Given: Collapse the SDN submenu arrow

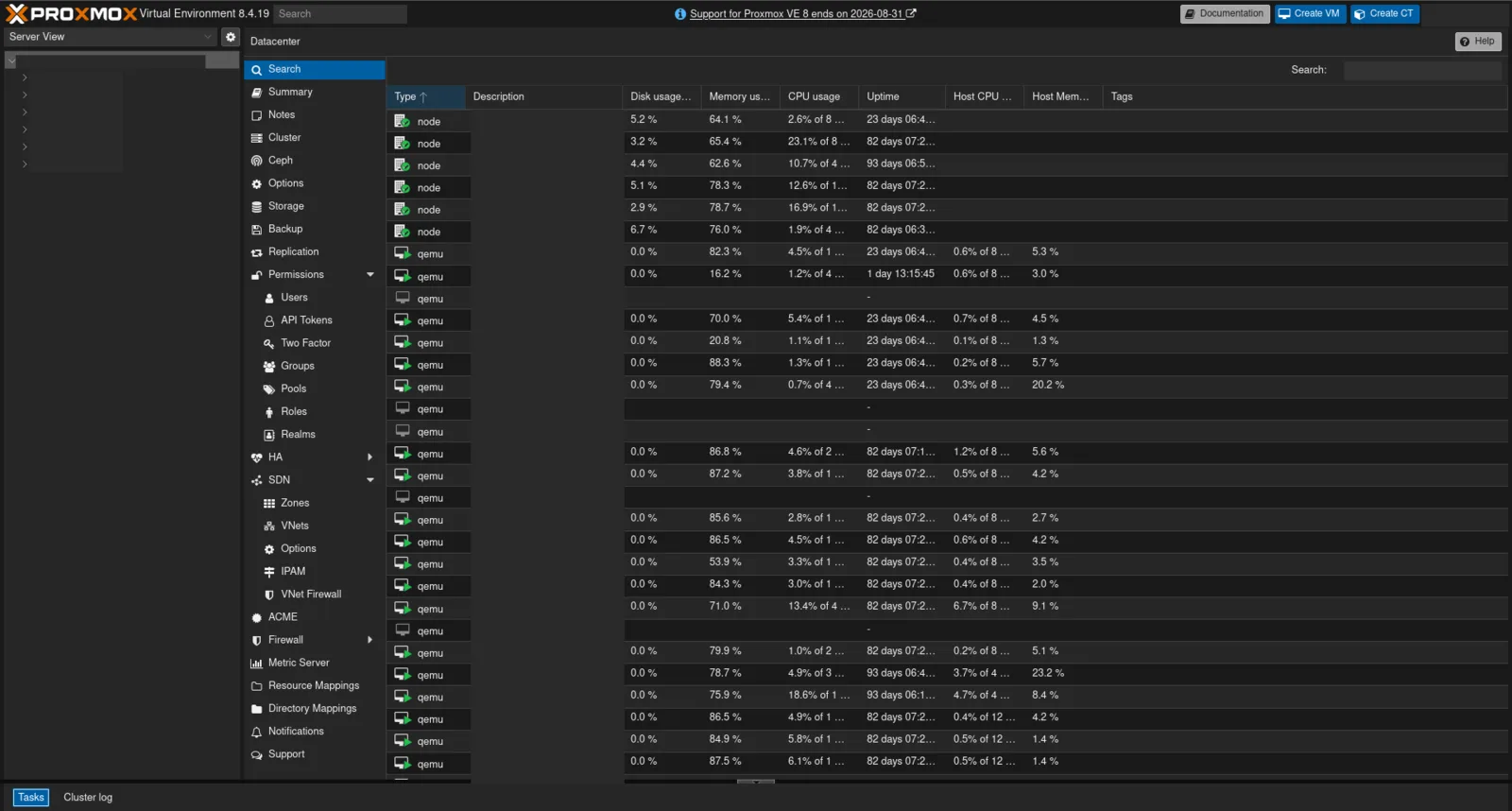Looking at the screenshot, I should [370, 480].
